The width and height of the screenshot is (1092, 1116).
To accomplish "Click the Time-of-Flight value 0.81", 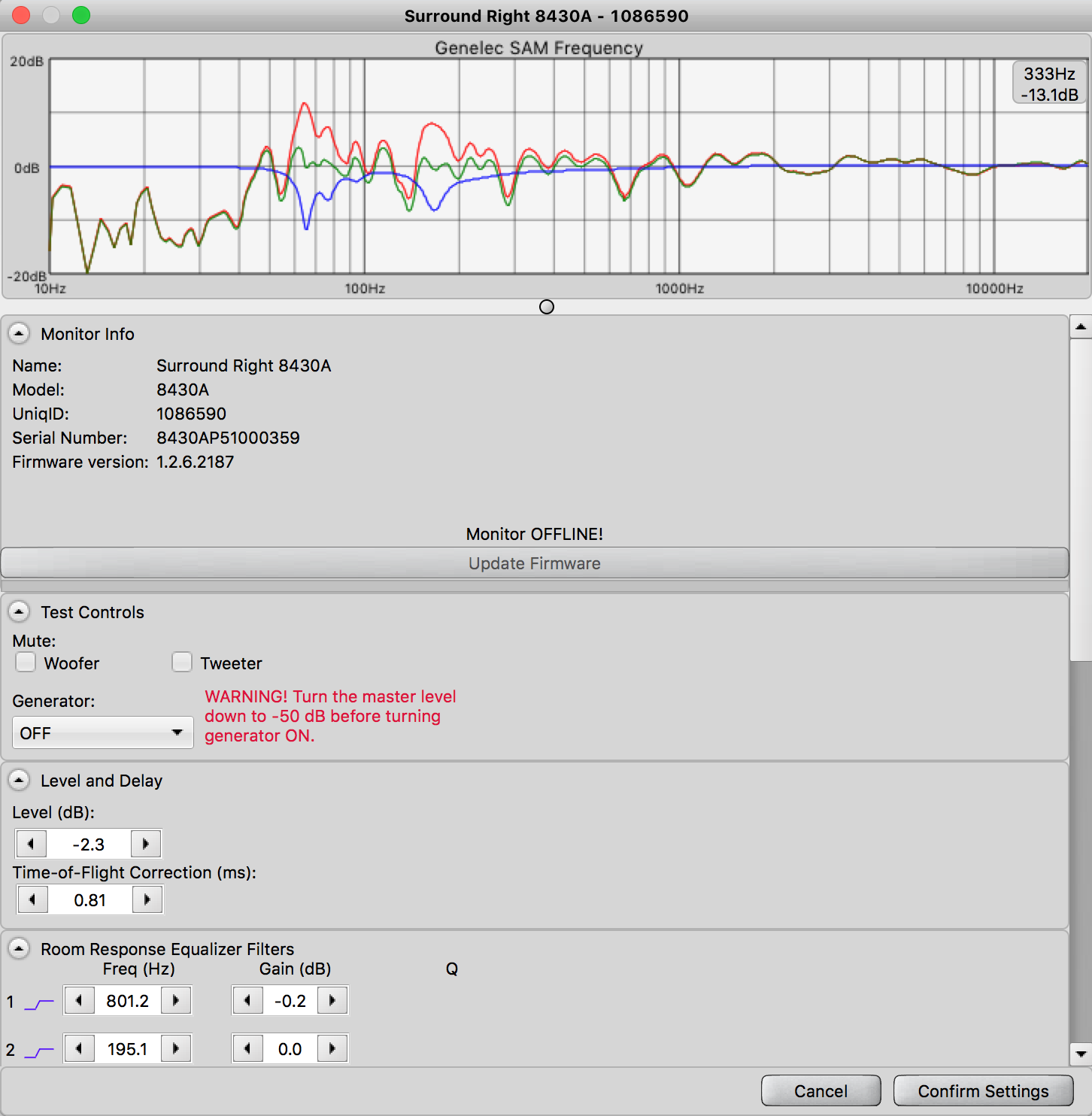I will 90,899.
